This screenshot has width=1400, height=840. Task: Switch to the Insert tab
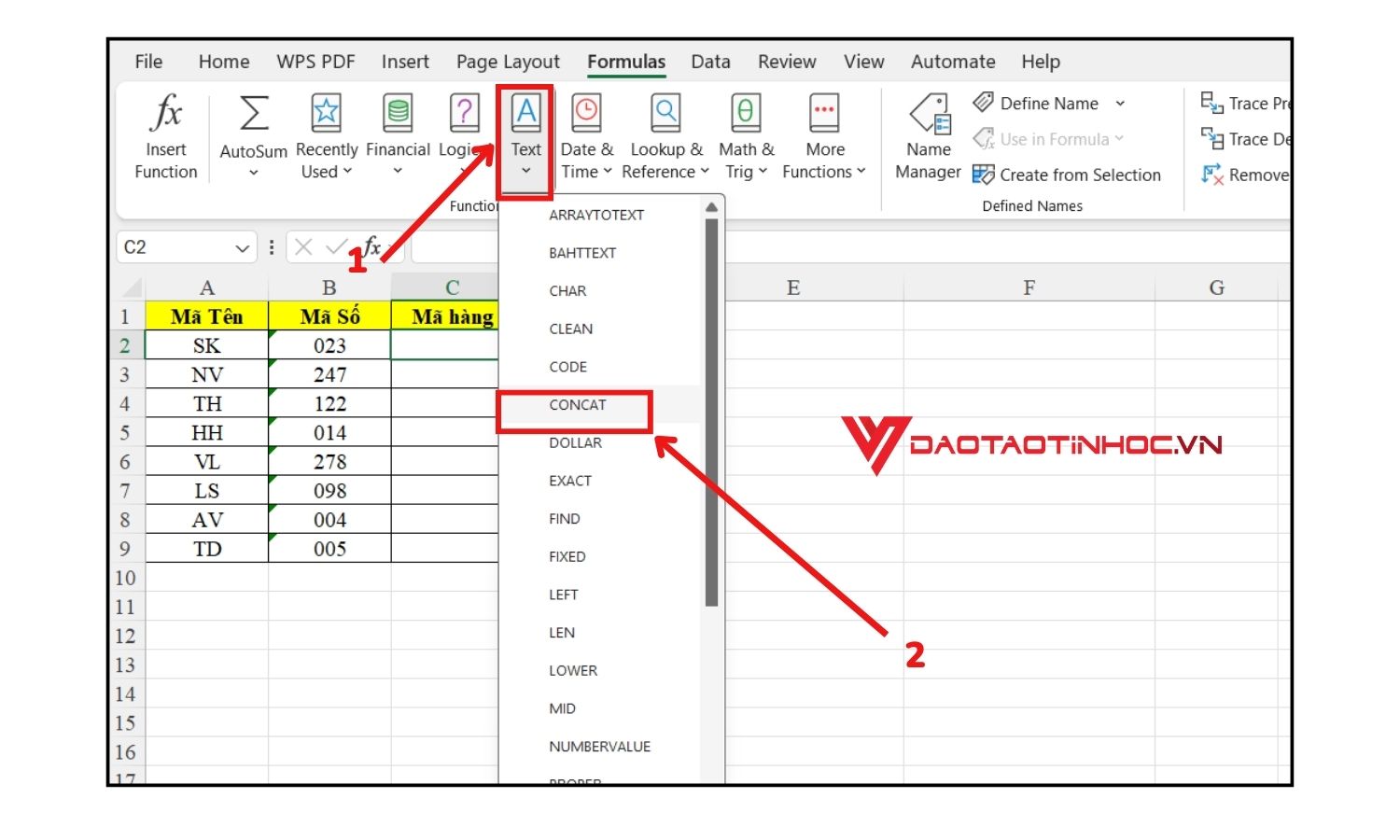405,62
